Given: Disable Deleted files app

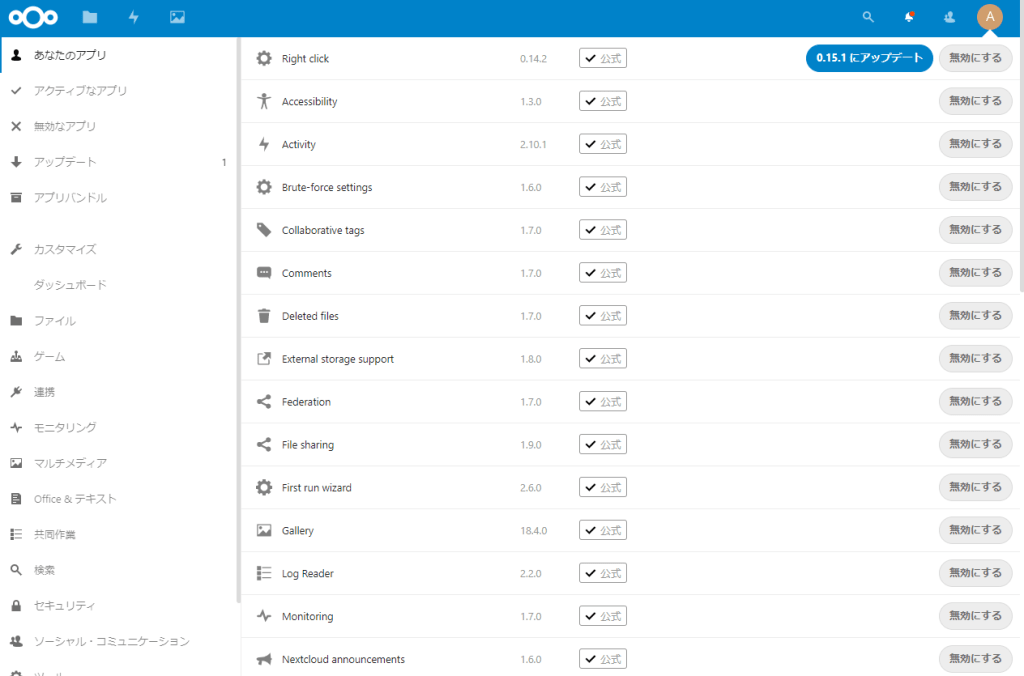Looking at the screenshot, I should [x=975, y=315].
